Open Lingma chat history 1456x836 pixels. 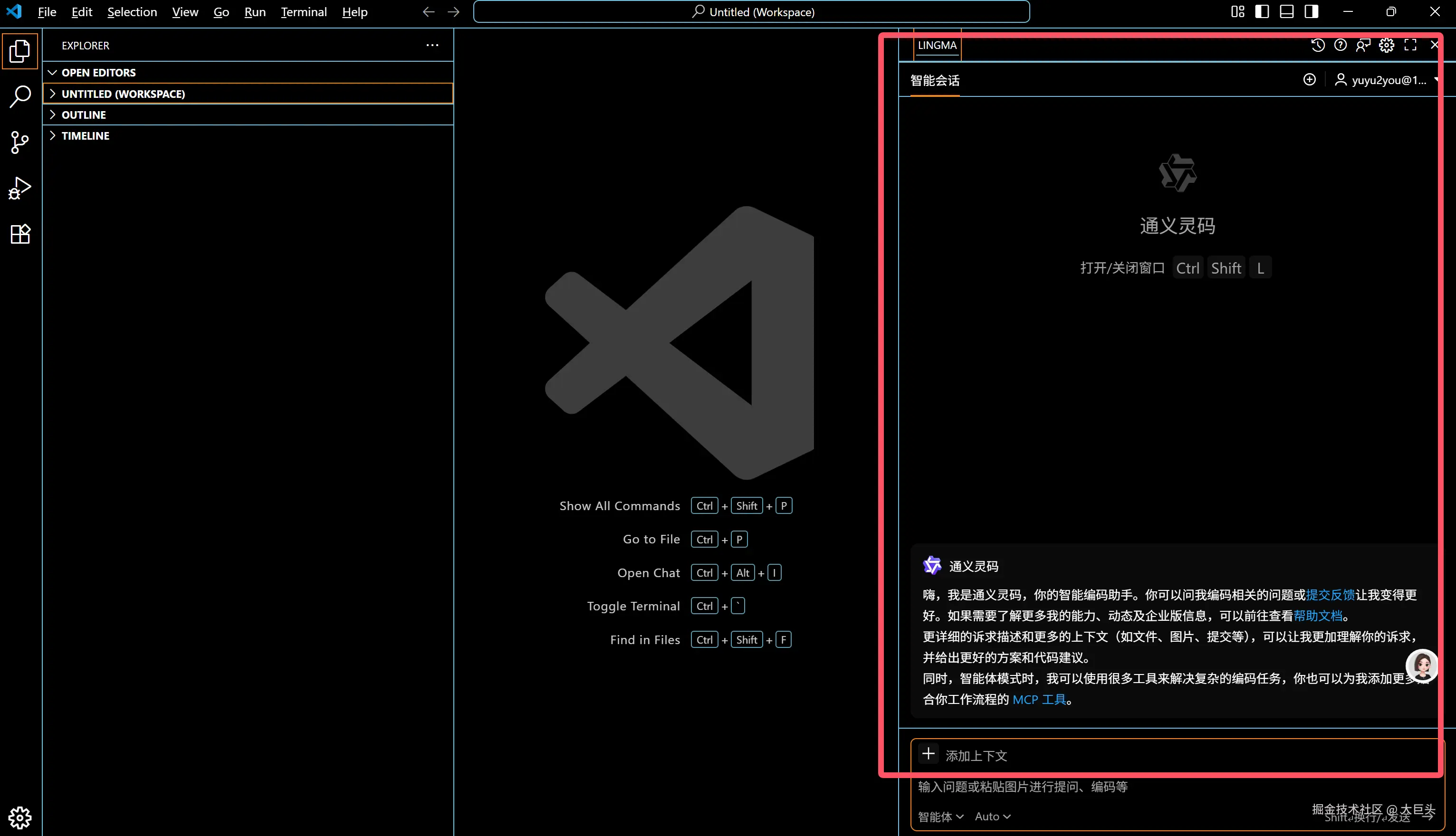(x=1318, y=45)
